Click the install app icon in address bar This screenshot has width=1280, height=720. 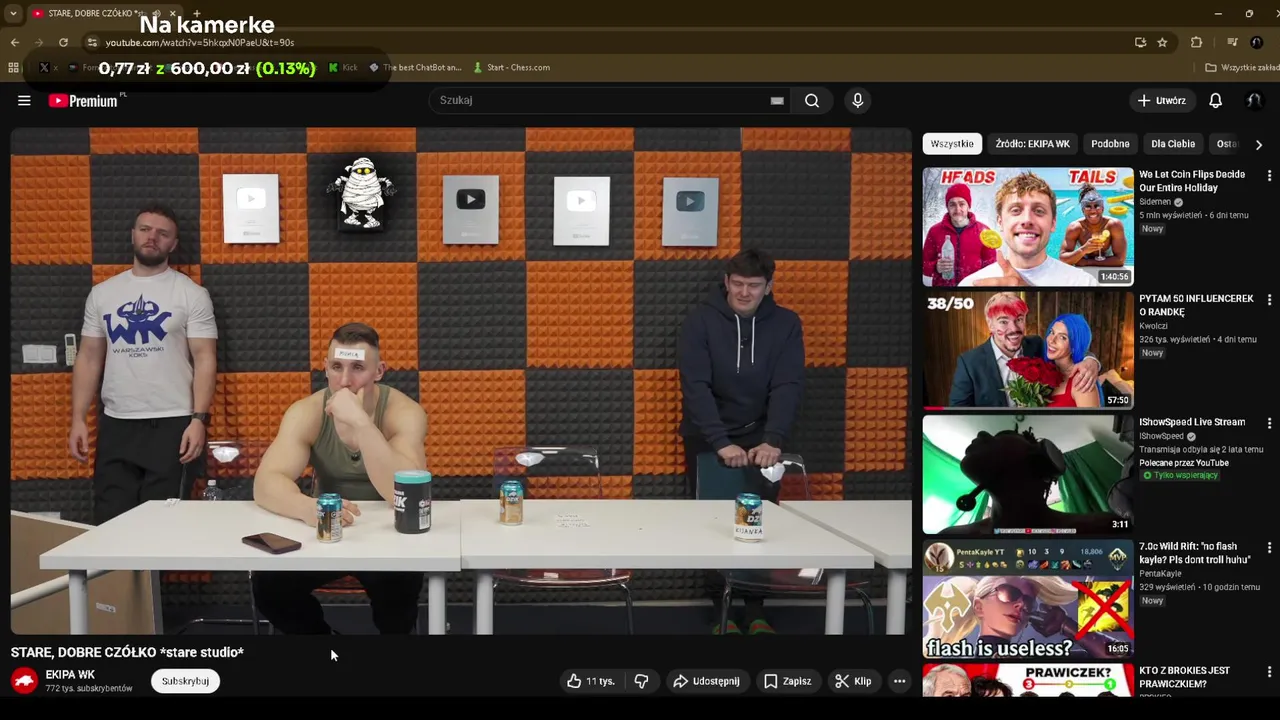click(1140, 42)
